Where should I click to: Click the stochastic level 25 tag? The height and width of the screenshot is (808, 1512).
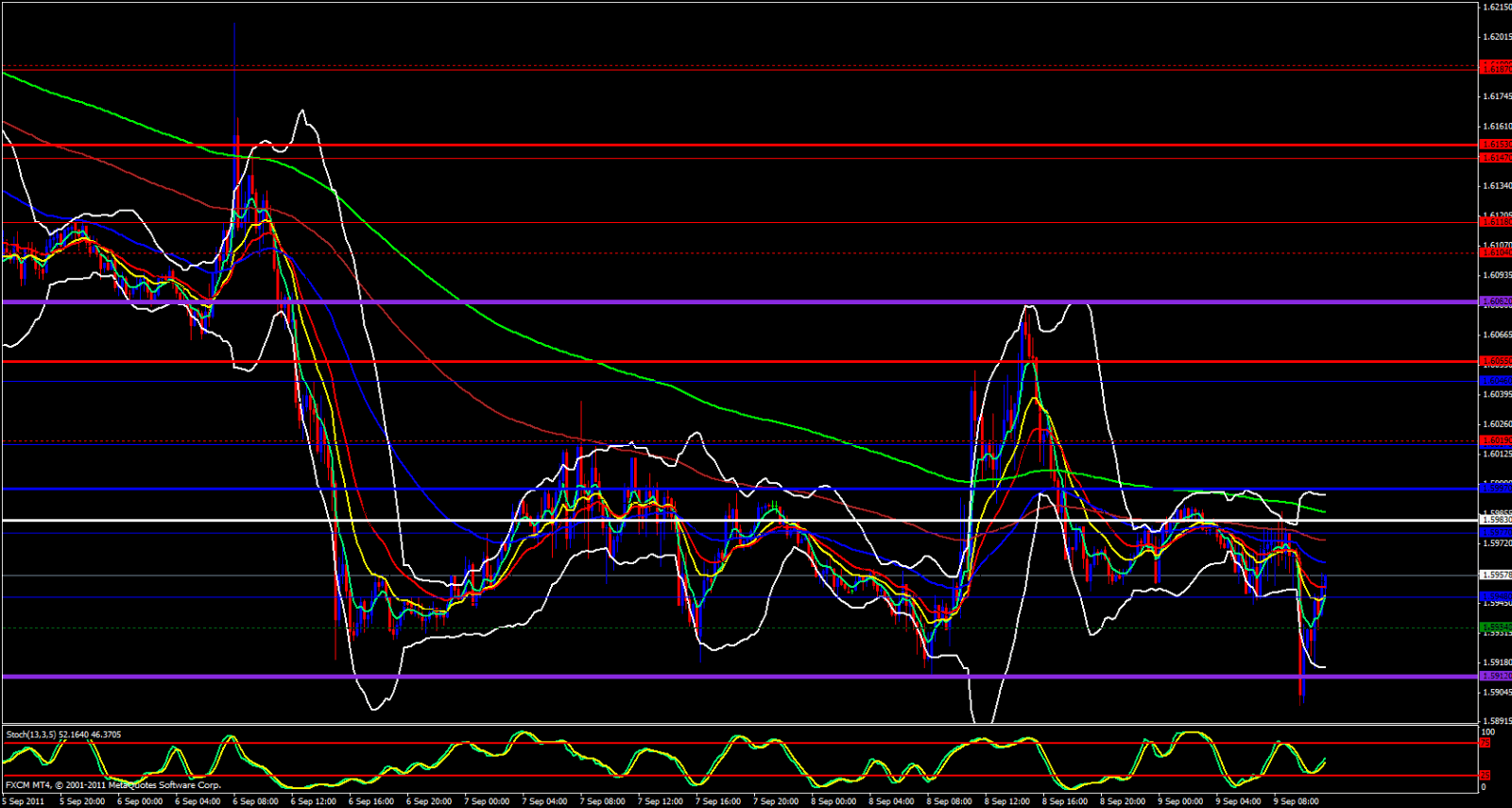click(1485, 776)
